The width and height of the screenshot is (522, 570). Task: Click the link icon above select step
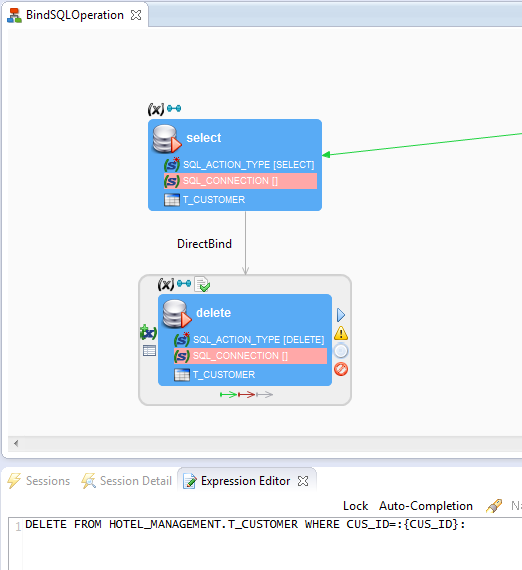pyautogui.click(x=174, y=108)
